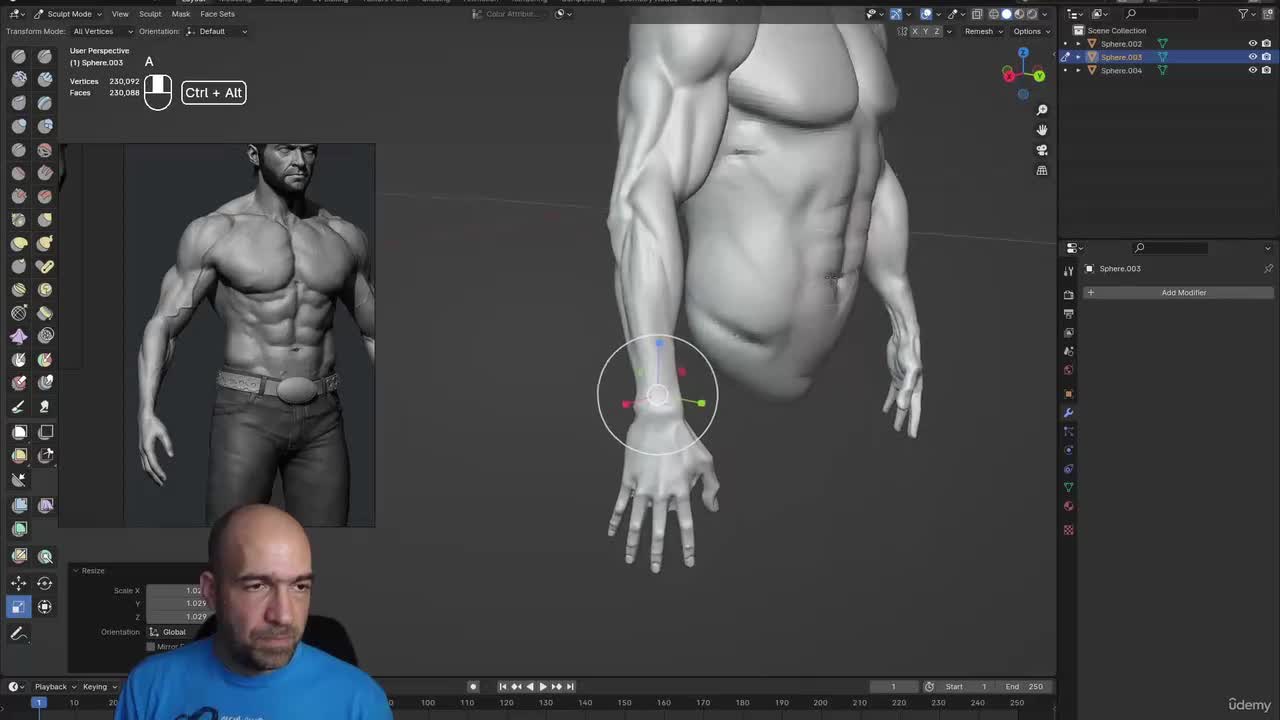Select the Box Hide tool
This screenshot has height=720, width=1280.
[x=45, y=432]
